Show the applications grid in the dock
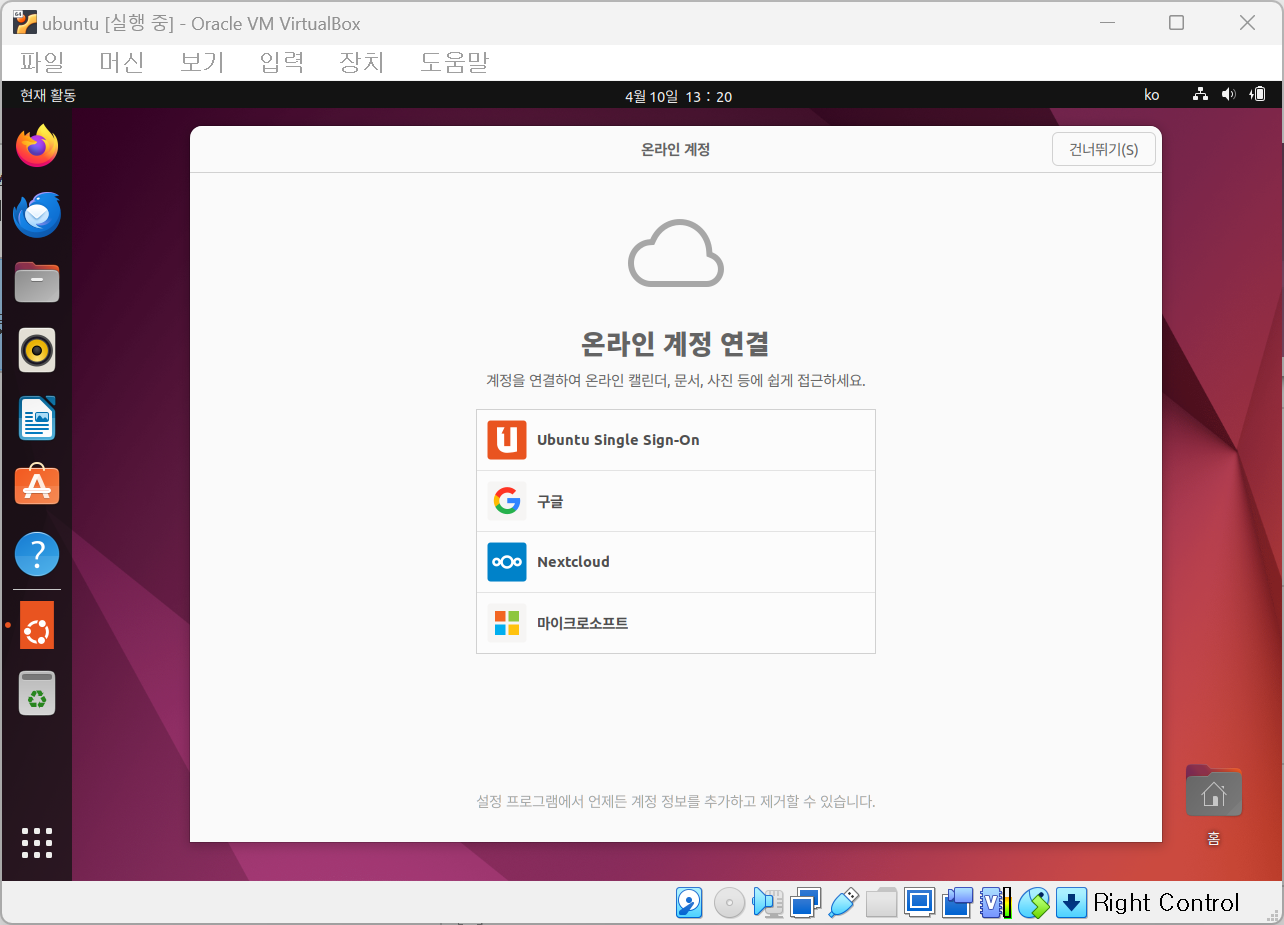Screen dimensions: 1284x925 (37, 843)
